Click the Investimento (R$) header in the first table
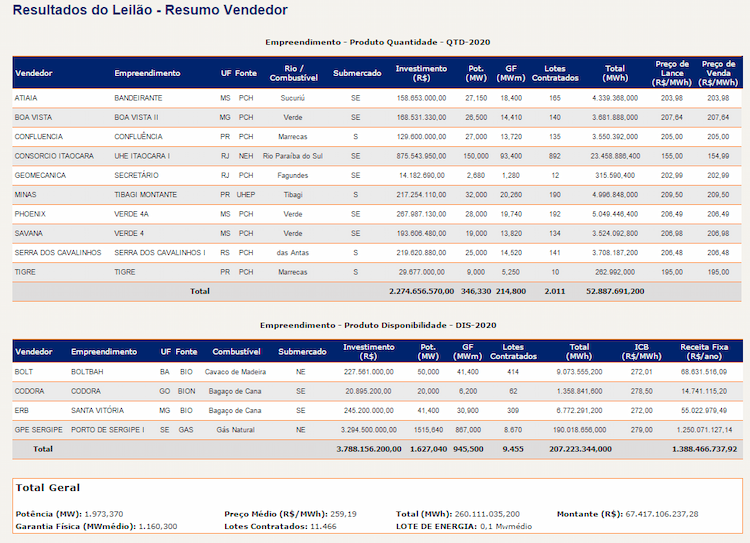The height and width of the screenshot is (543, 750). 421,73
